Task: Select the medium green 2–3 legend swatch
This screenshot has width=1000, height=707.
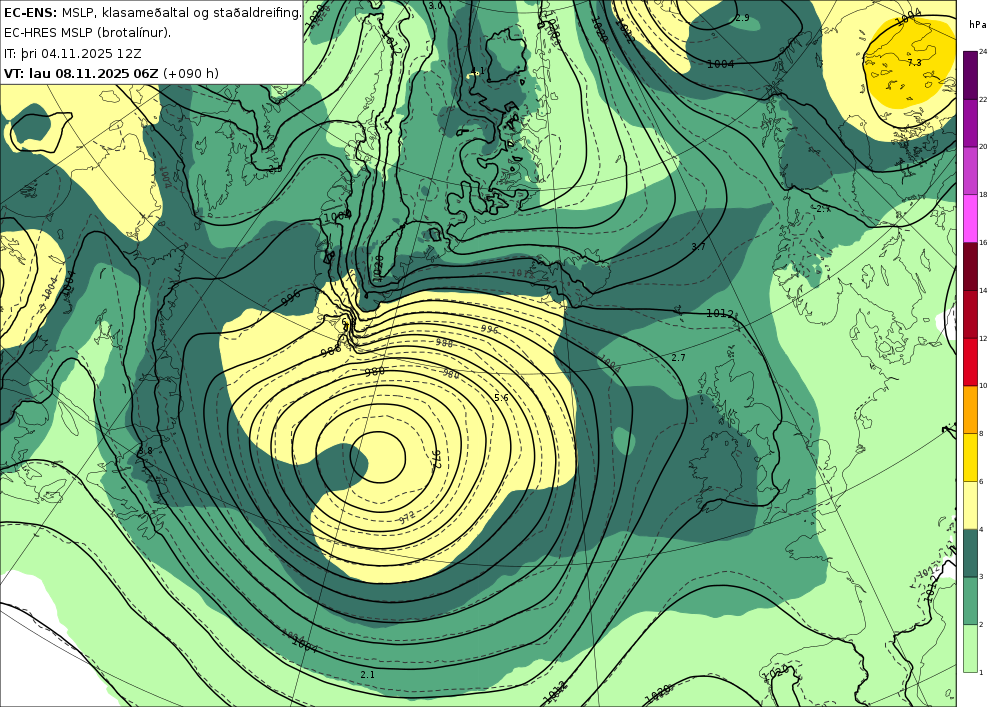Action: [x=970, y=601]
